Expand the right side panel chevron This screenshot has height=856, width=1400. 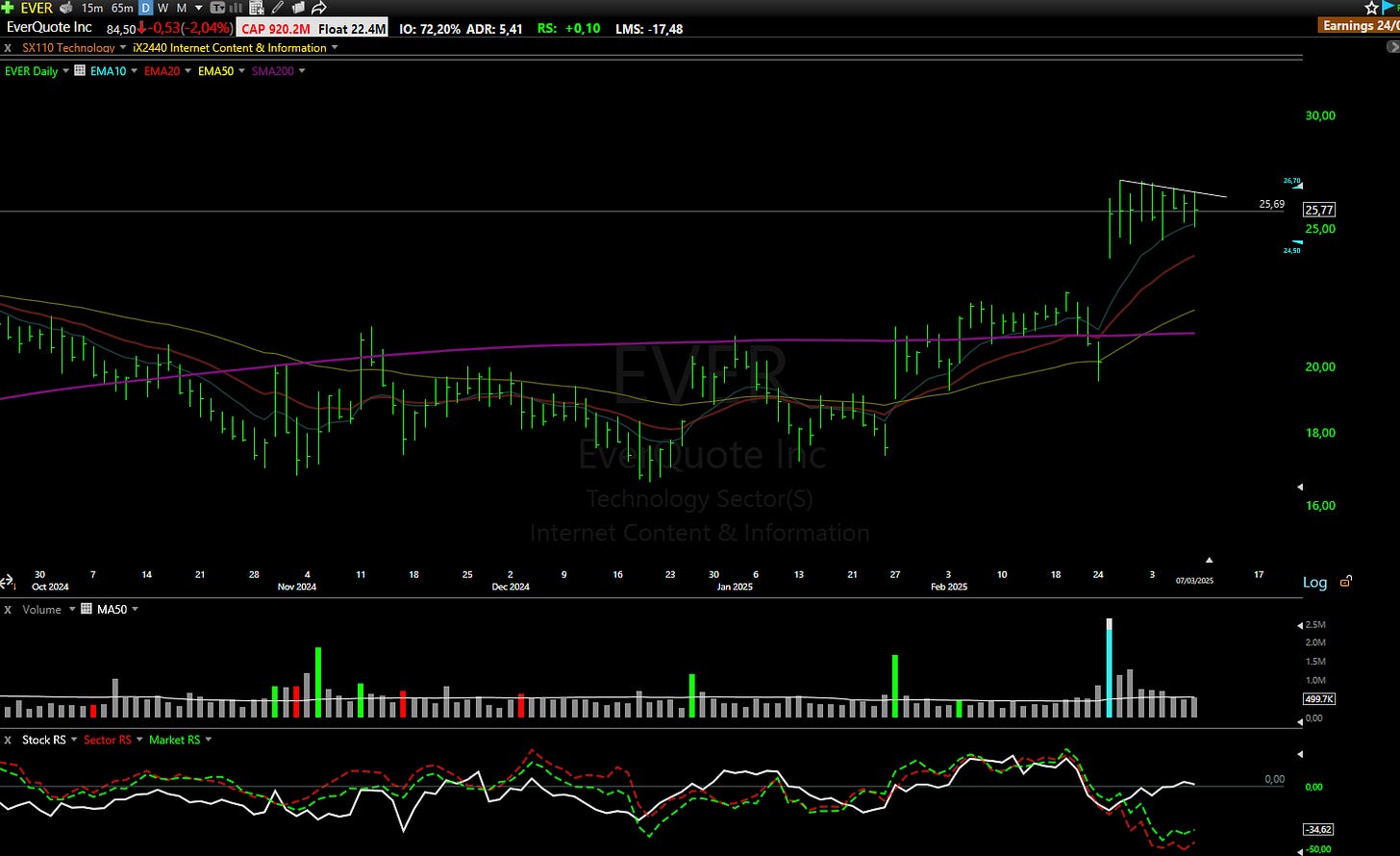pos(1392,47)
